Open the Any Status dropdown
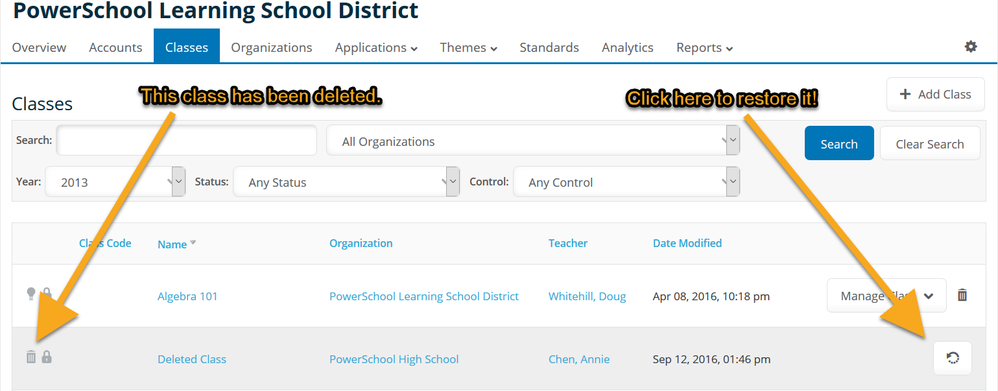 pos(347,182)
